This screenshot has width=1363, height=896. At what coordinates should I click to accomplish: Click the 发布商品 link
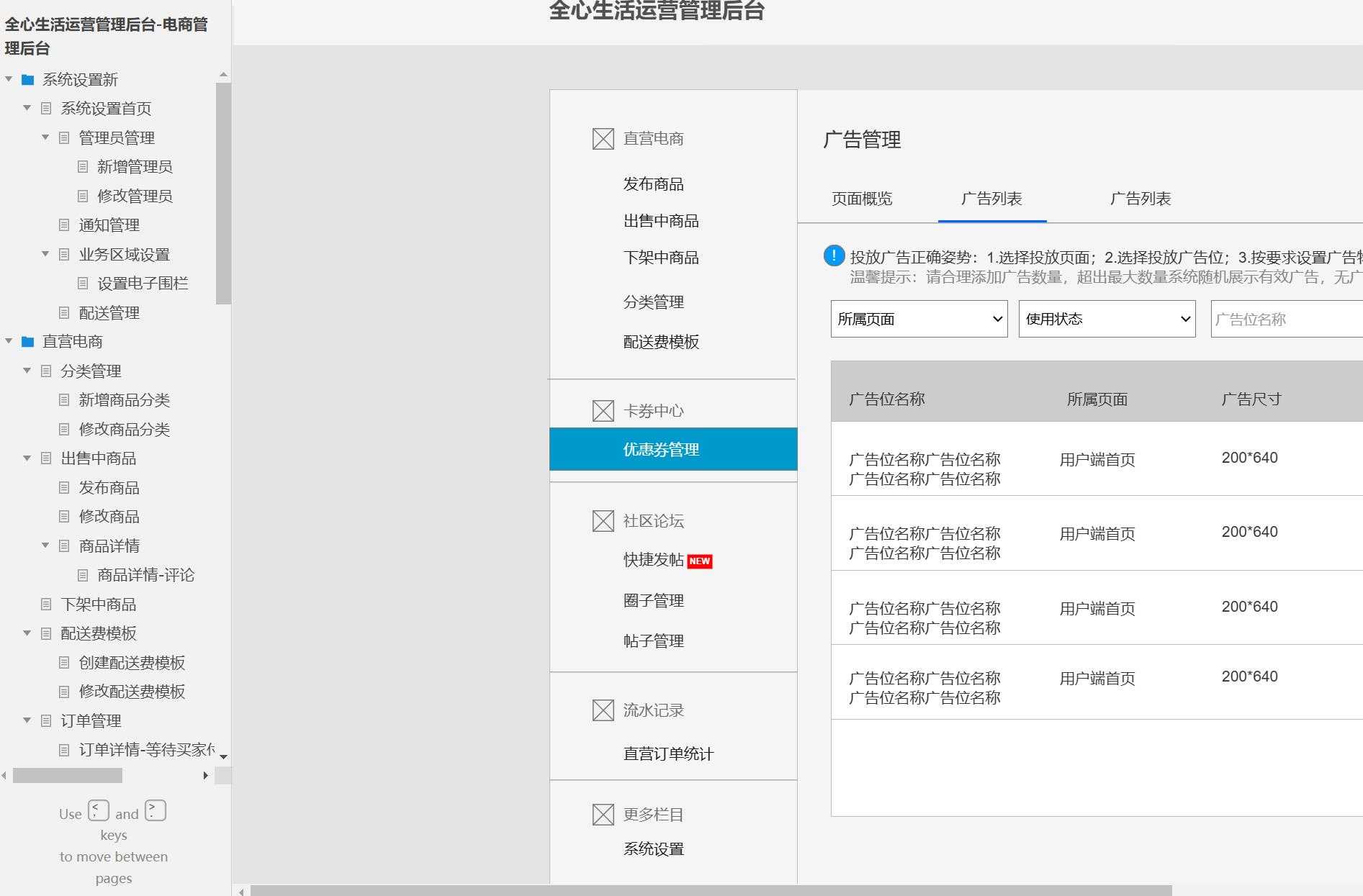click(x=652, y=184)
